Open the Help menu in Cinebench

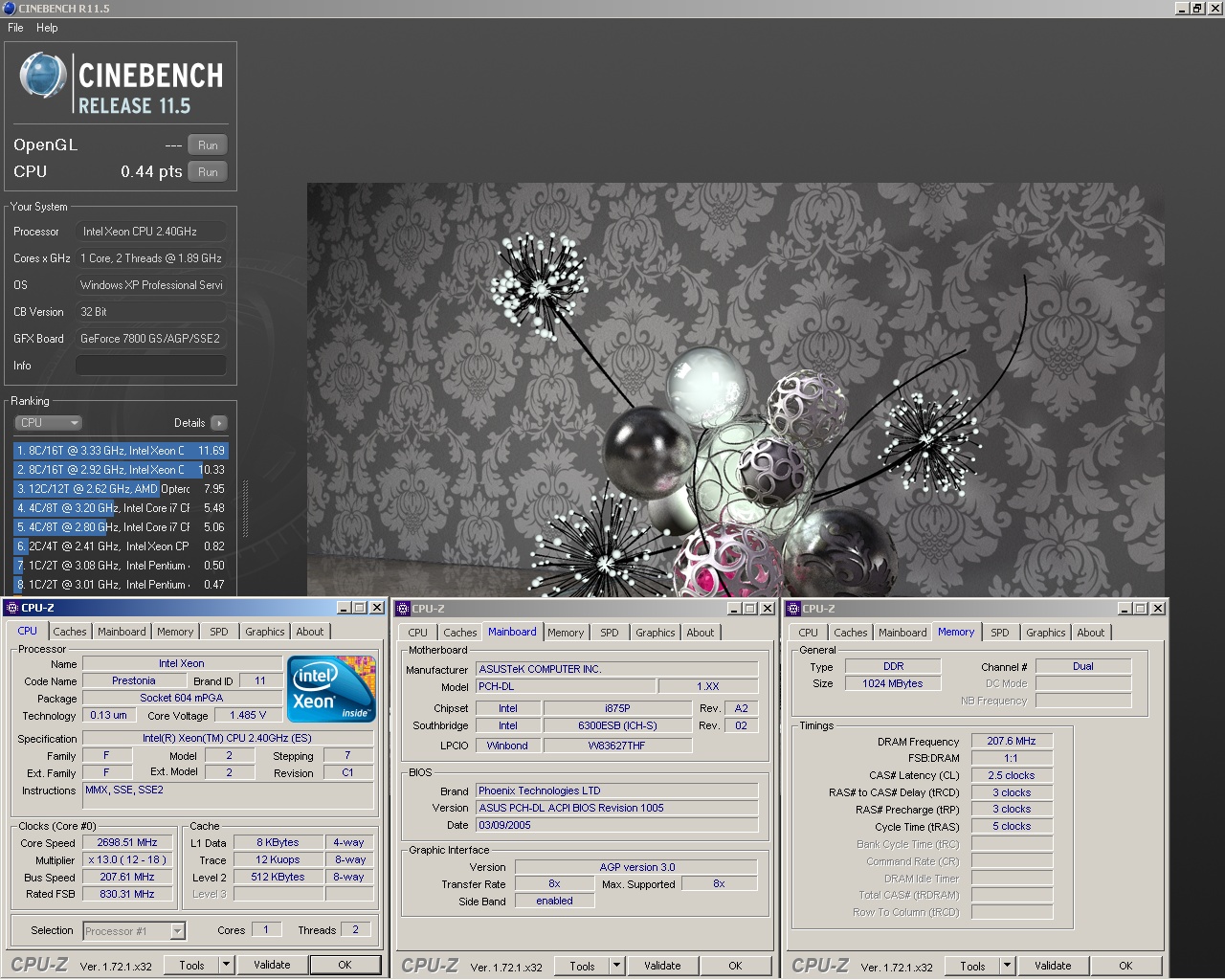47,28
